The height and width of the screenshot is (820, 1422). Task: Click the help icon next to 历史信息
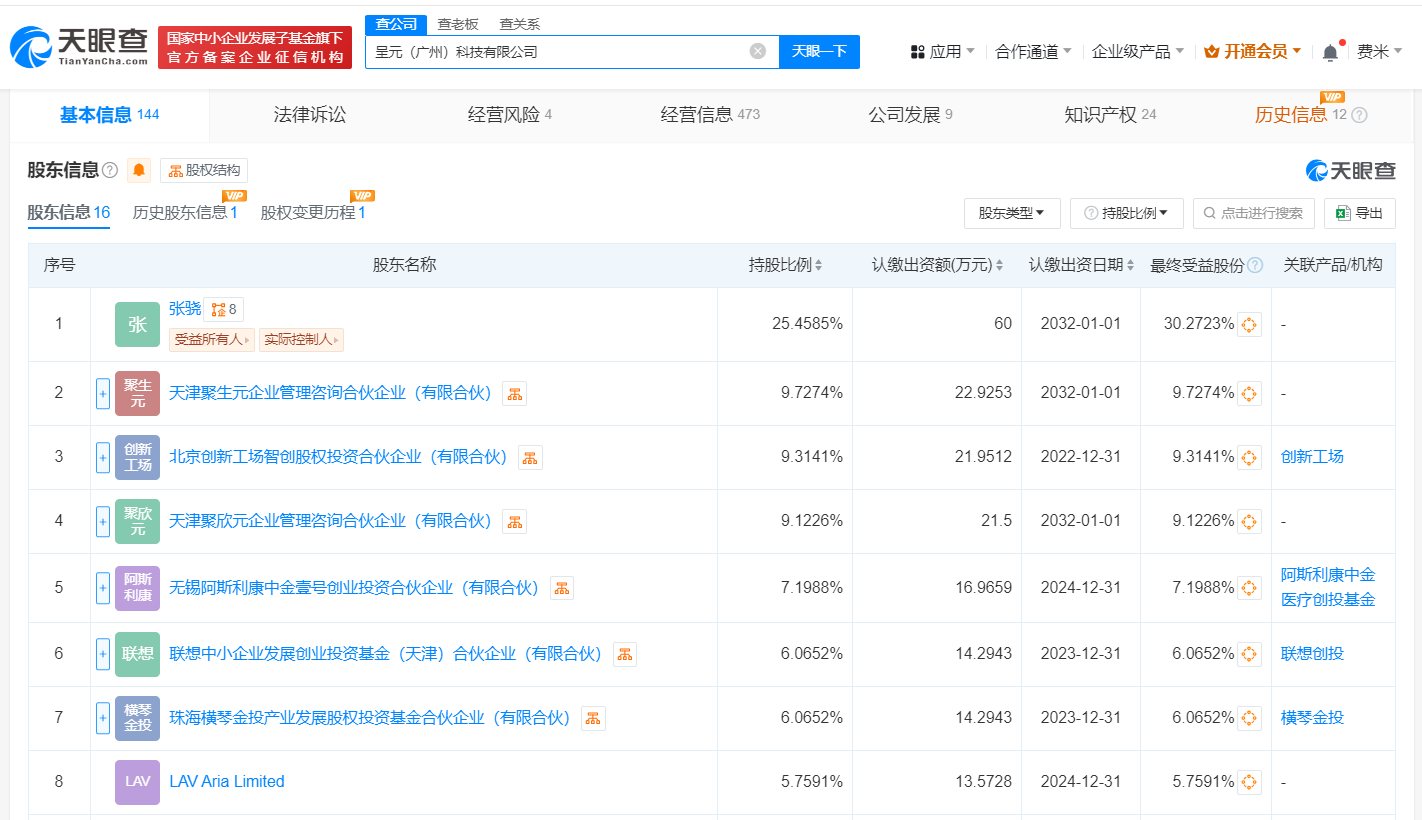[x=1359, y=115]
